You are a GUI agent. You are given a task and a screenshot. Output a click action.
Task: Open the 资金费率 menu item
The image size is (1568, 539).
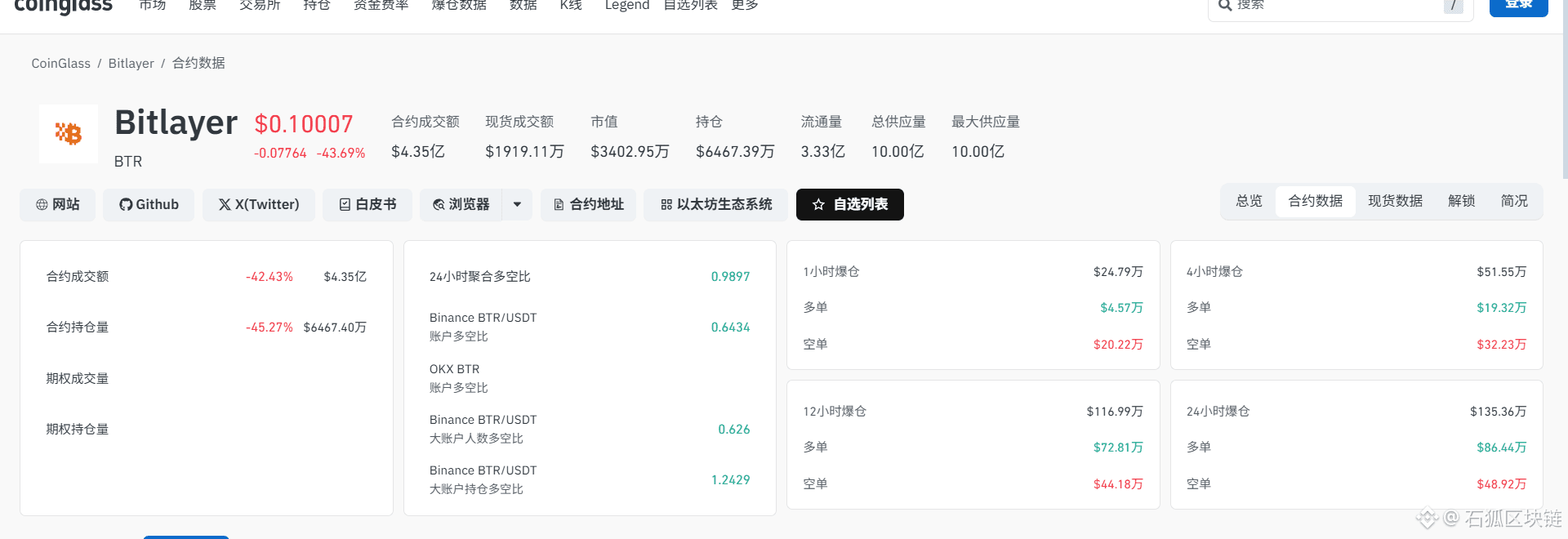tap(381, 5)
